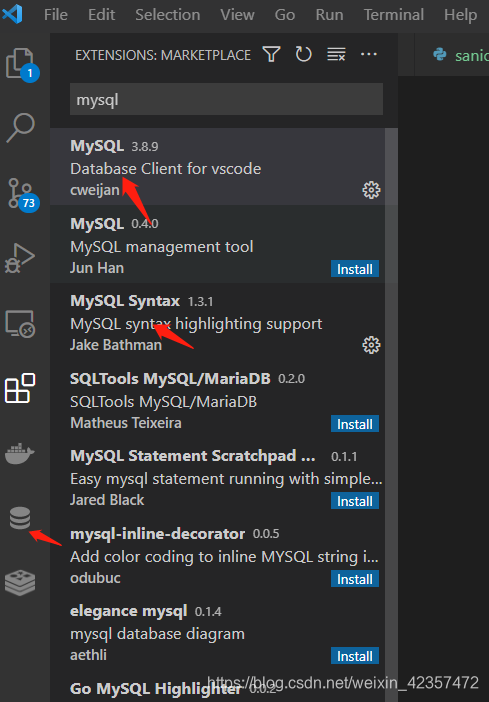Open the NoSQL stacked-layers icon

[x=20, y=582]
